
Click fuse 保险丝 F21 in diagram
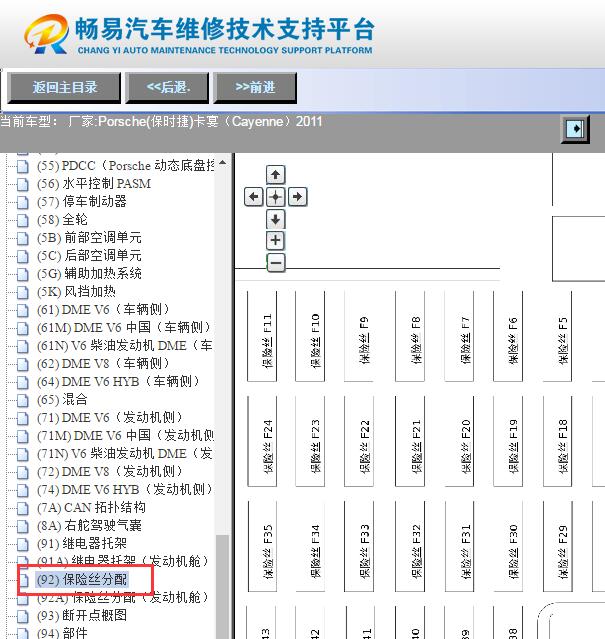click(x=410, y=441)
